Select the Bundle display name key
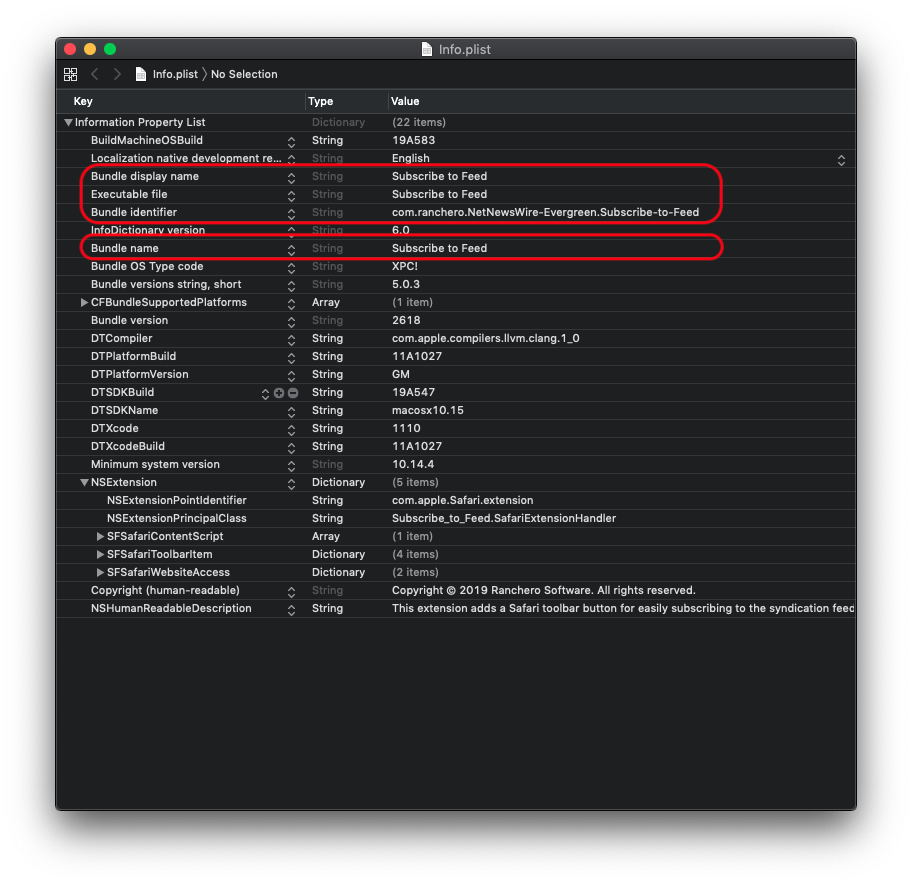The image size is (912, 884). [145, 176]
